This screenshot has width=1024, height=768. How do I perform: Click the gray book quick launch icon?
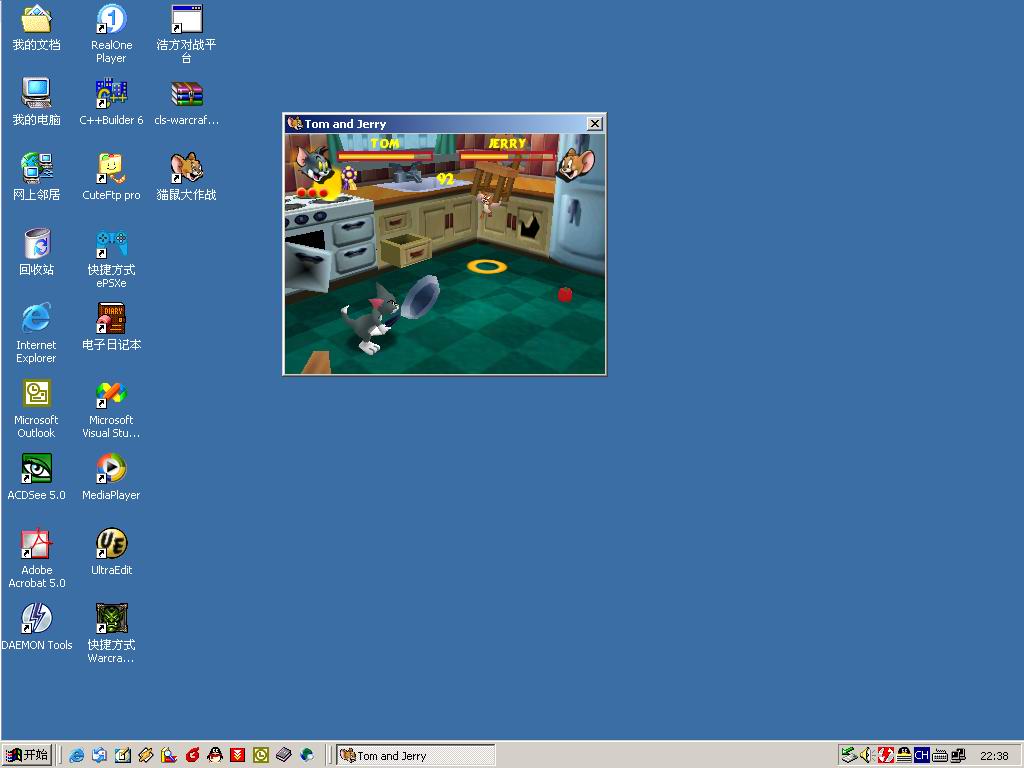pos(283,756)
